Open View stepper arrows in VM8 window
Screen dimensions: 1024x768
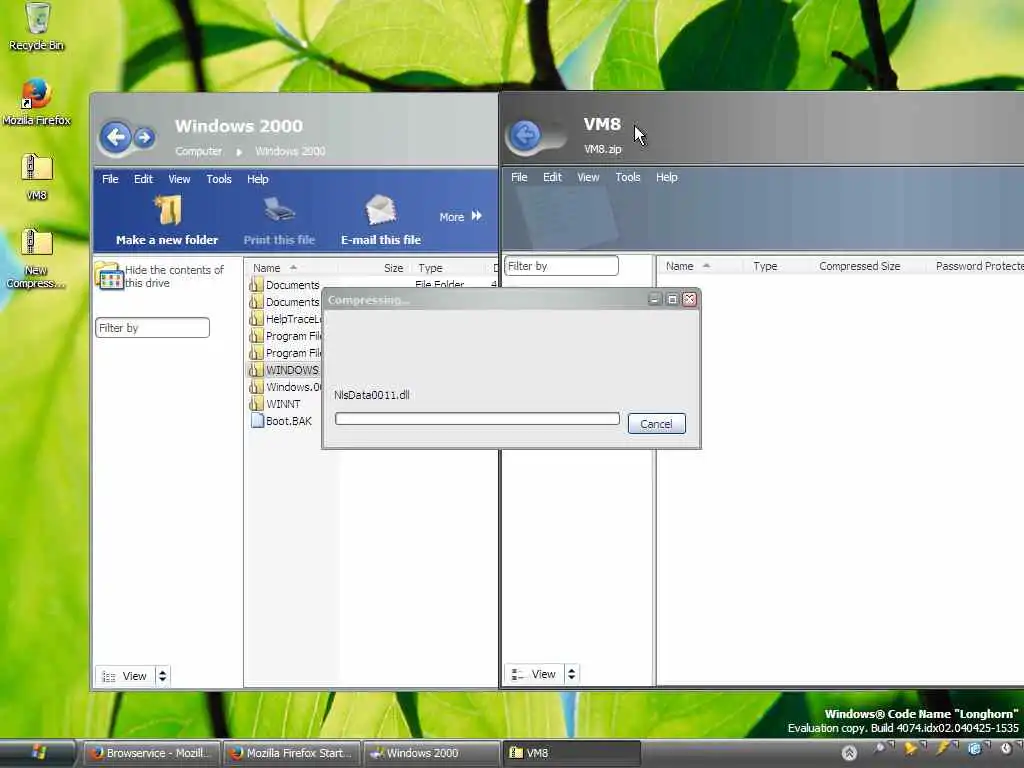[x=571, y=674]
